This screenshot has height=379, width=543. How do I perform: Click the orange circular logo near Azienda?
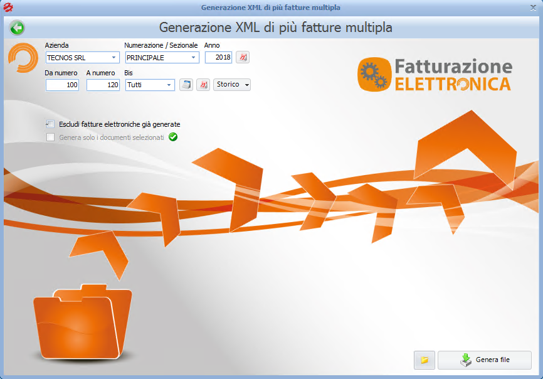click(x=23, y=58)
